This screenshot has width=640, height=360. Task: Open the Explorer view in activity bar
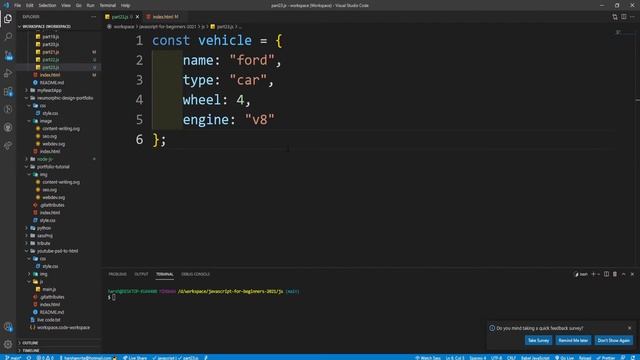coord(8,18)
